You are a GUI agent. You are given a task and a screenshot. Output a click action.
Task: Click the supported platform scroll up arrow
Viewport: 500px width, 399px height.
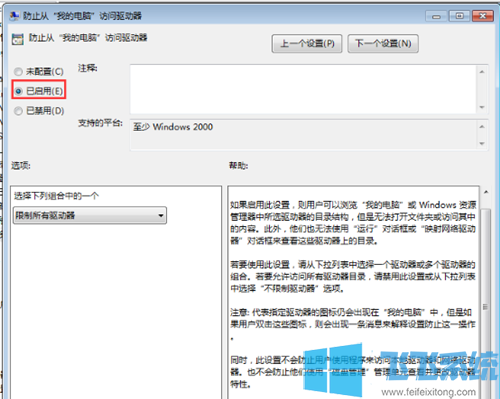[482, 127]
